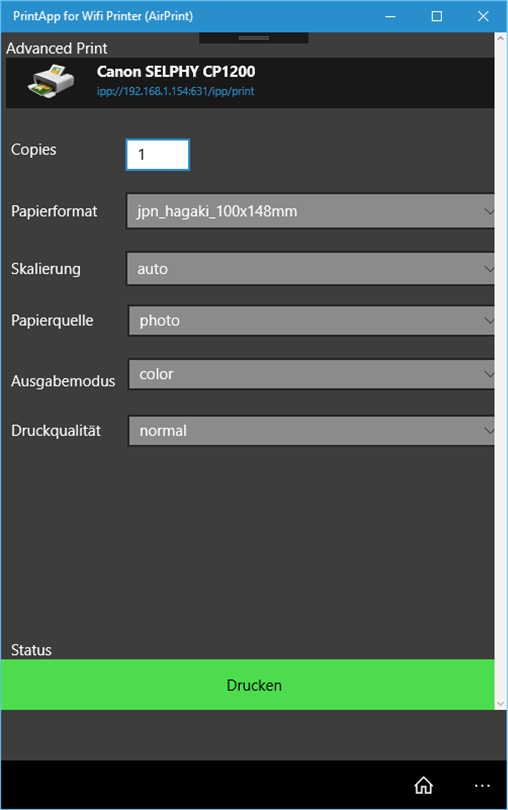This screenshot has width=508, height=810.
Task: Change the Ausgabemodus color dropdown
Action: [311, 374]
